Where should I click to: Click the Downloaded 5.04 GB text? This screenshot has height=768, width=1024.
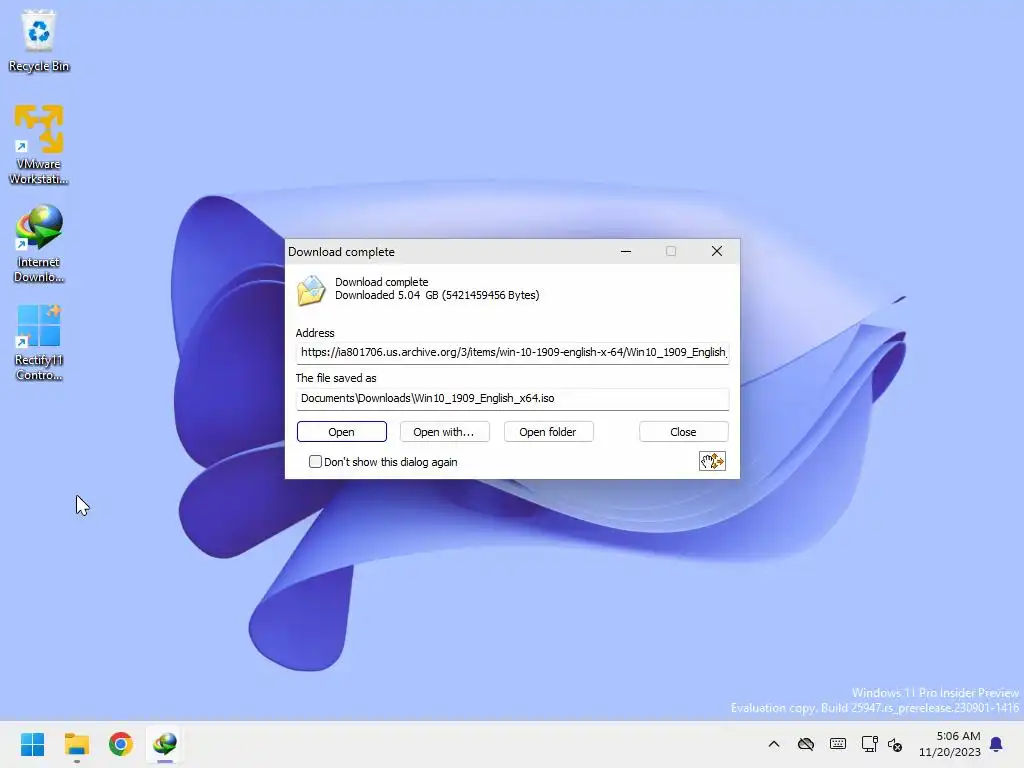[437, 295]
